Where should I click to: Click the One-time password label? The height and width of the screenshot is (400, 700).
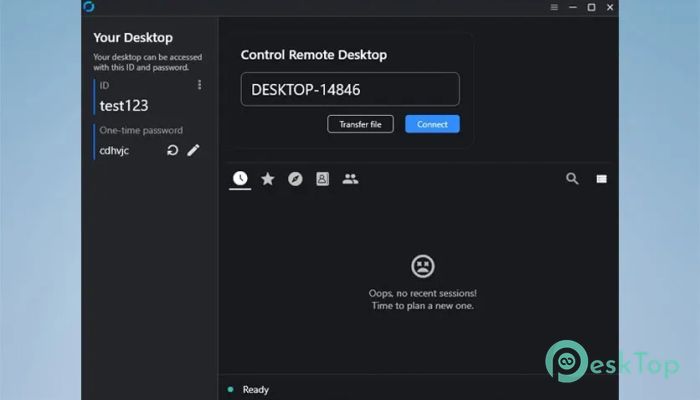pos(141,130)
